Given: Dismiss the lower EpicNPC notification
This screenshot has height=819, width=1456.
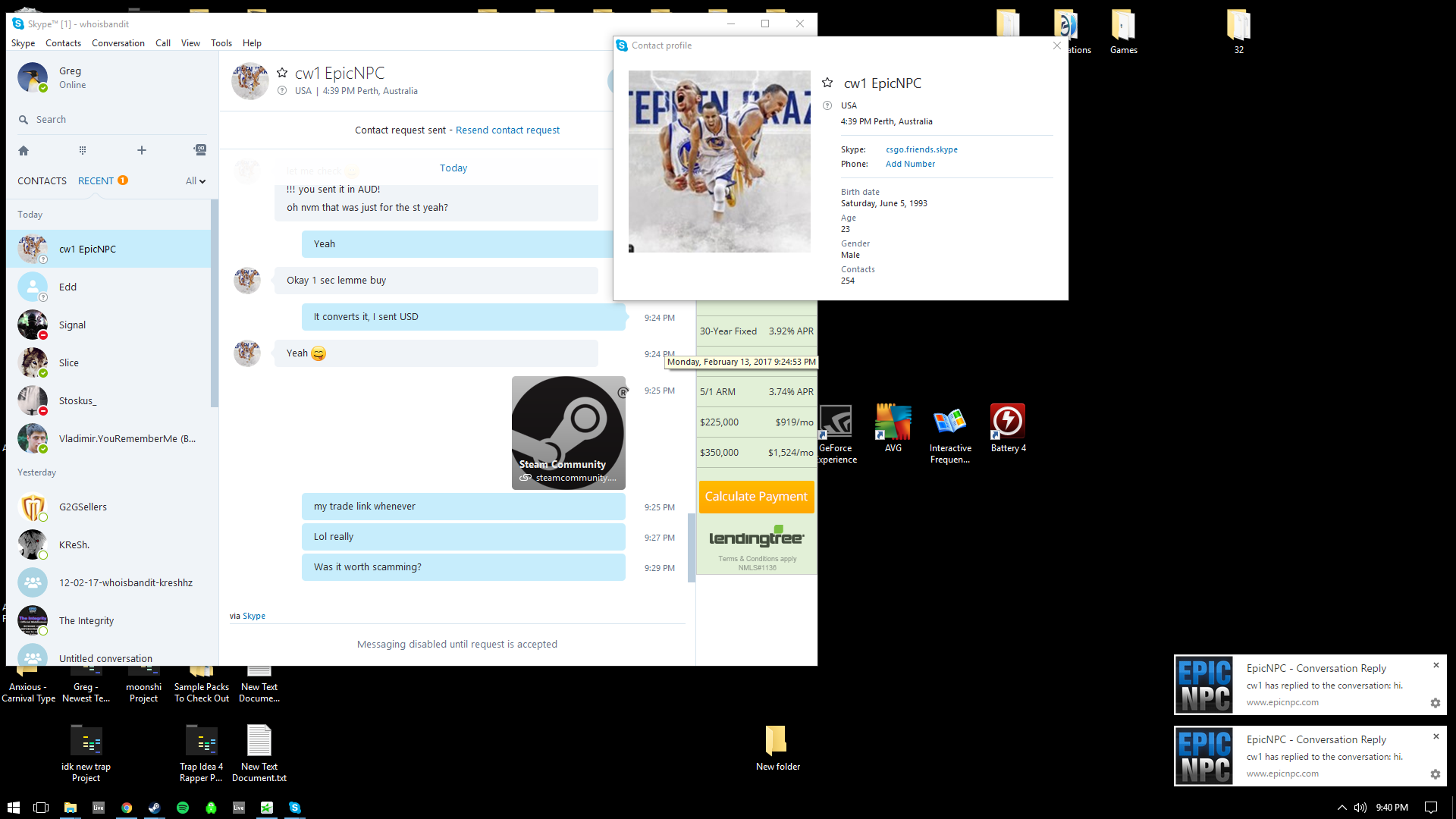Looking at the screenshot, I should [1436, 737].
